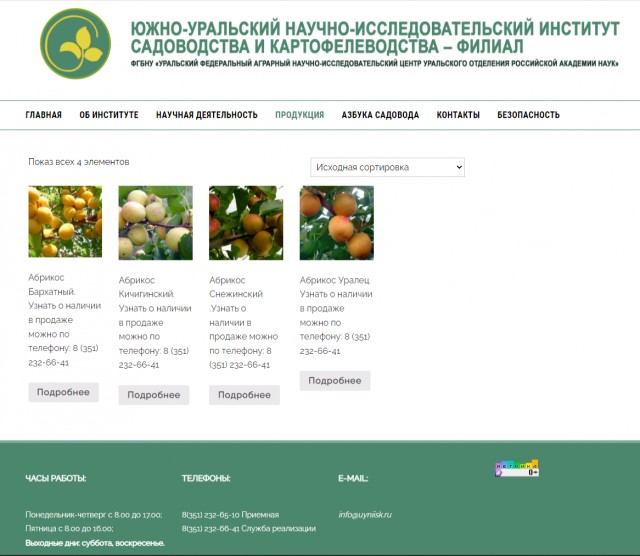Click the 'Показ всех 4 элементов' text

(x=79, y=162)
